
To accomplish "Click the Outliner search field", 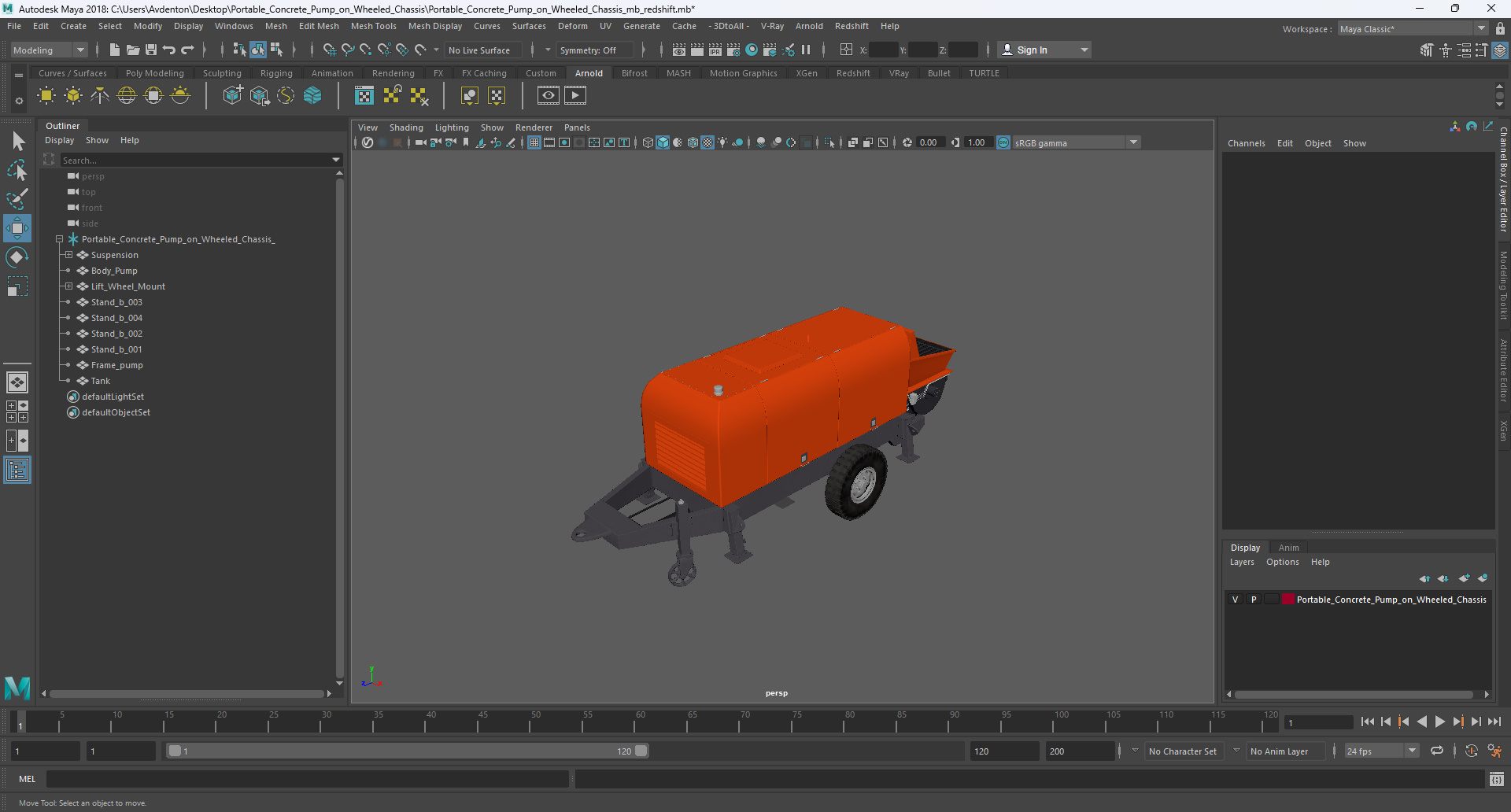I will (194, 160).
